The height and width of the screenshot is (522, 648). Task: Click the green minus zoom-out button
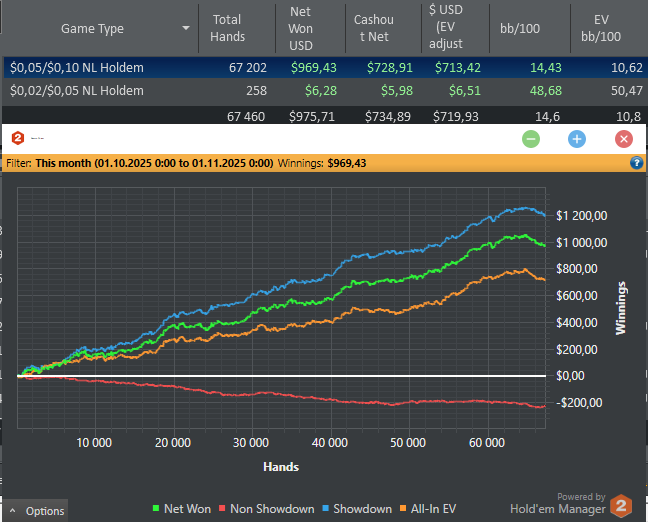(x=531, y=139)
